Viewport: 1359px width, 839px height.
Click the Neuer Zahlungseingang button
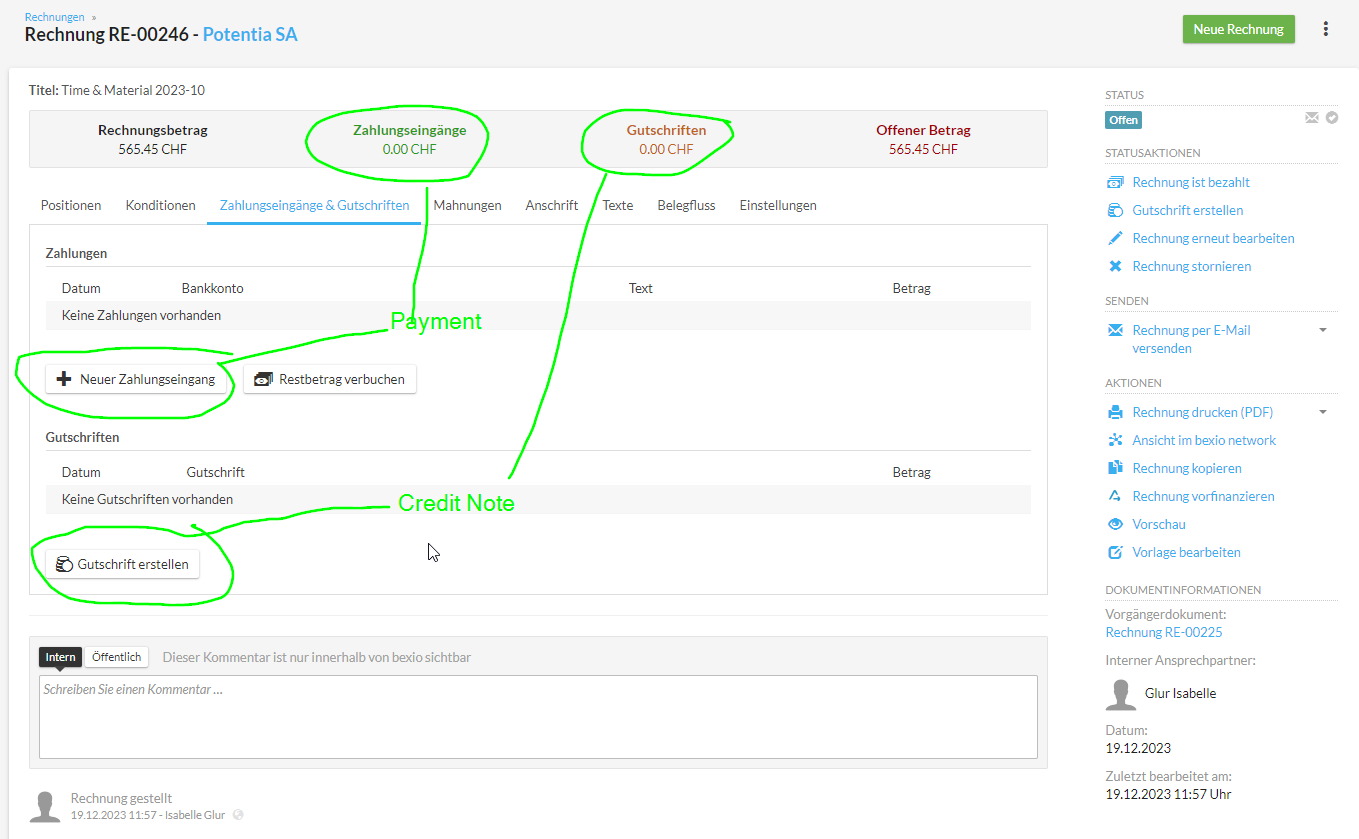136,379
